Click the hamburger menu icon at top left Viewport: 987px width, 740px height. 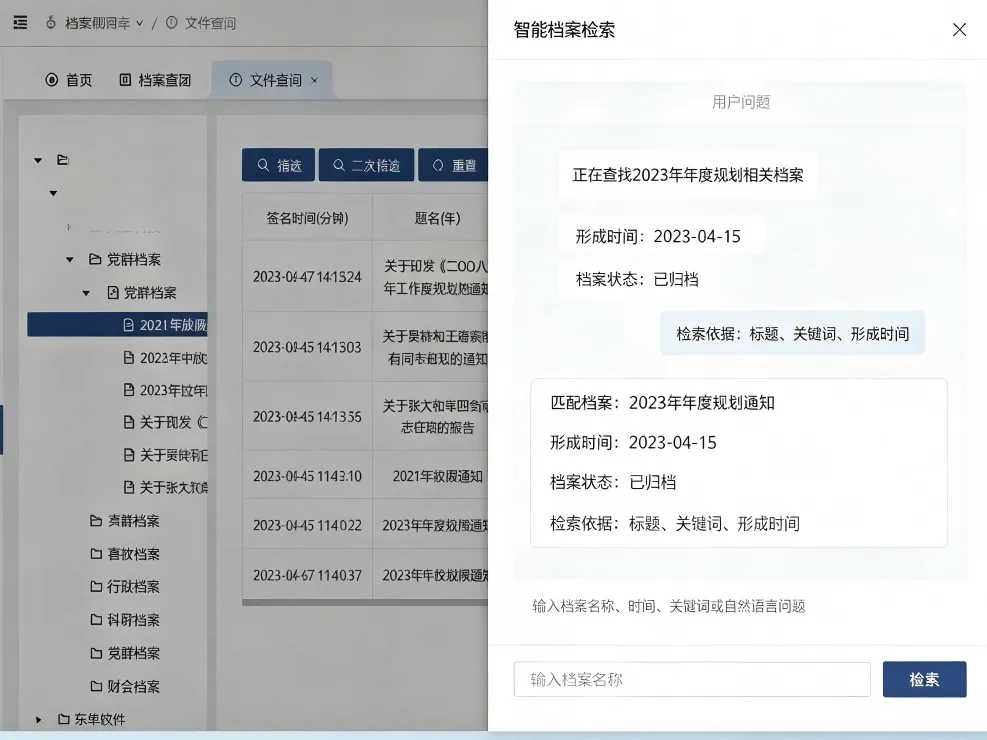pos(20,23)
